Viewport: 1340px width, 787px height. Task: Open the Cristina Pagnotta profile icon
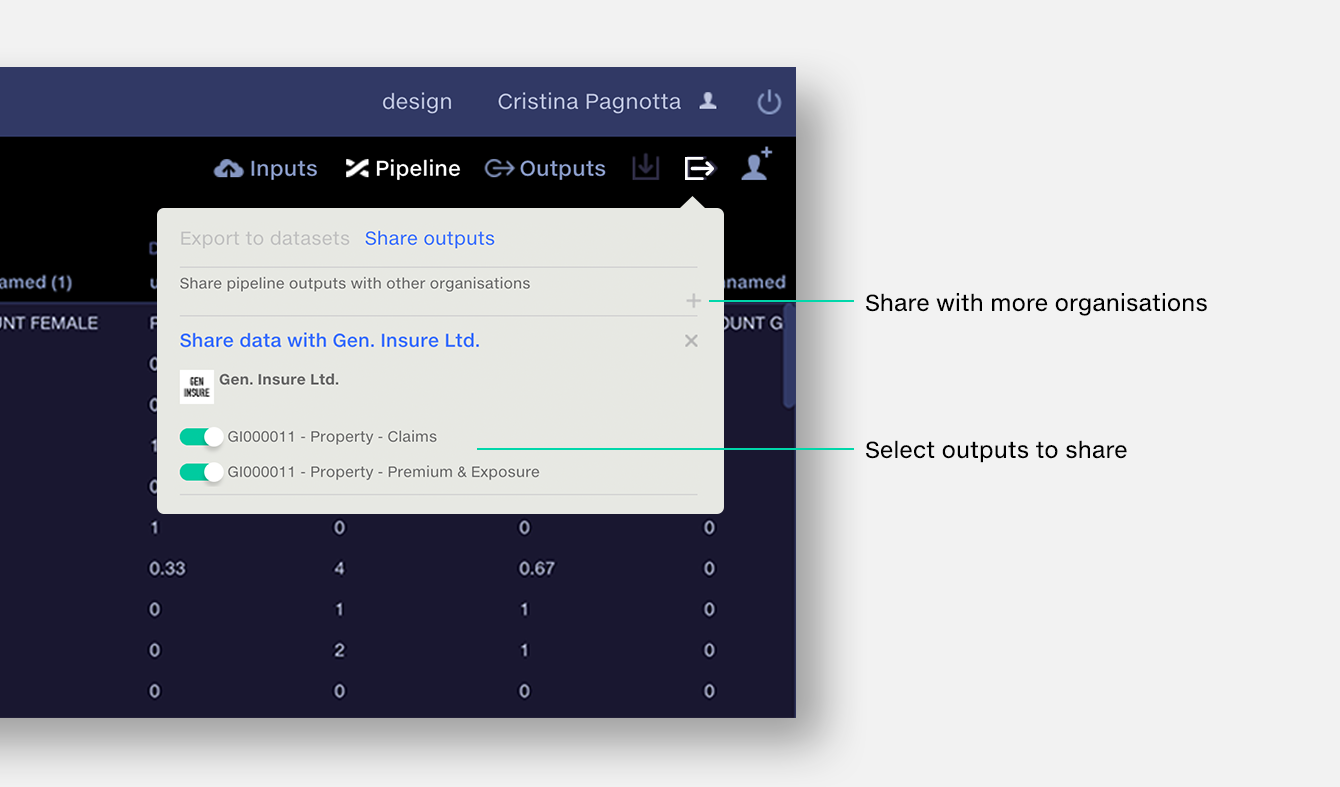point(708,101)
